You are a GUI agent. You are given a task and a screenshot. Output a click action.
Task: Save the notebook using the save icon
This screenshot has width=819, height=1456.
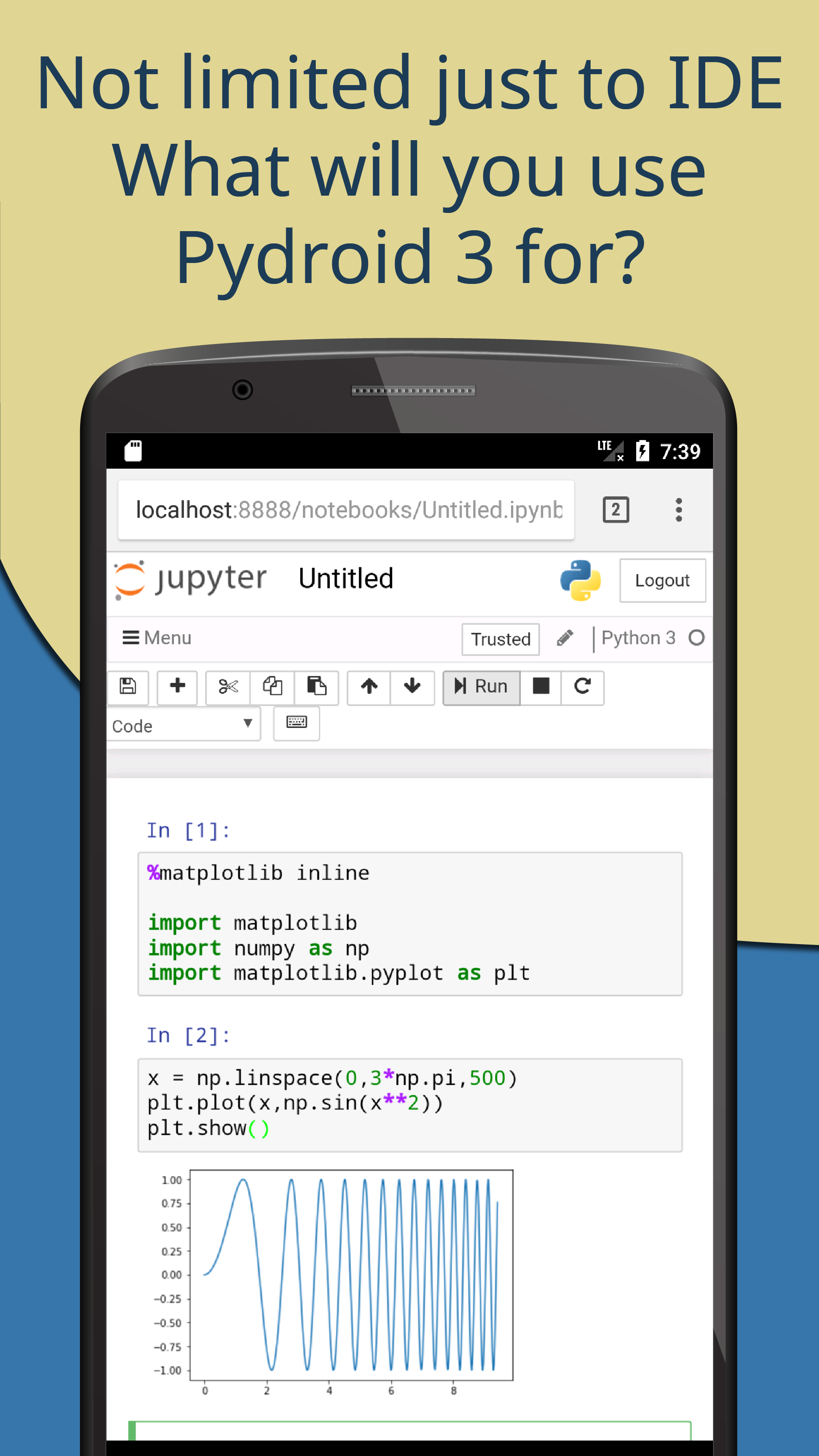(128, 688)
